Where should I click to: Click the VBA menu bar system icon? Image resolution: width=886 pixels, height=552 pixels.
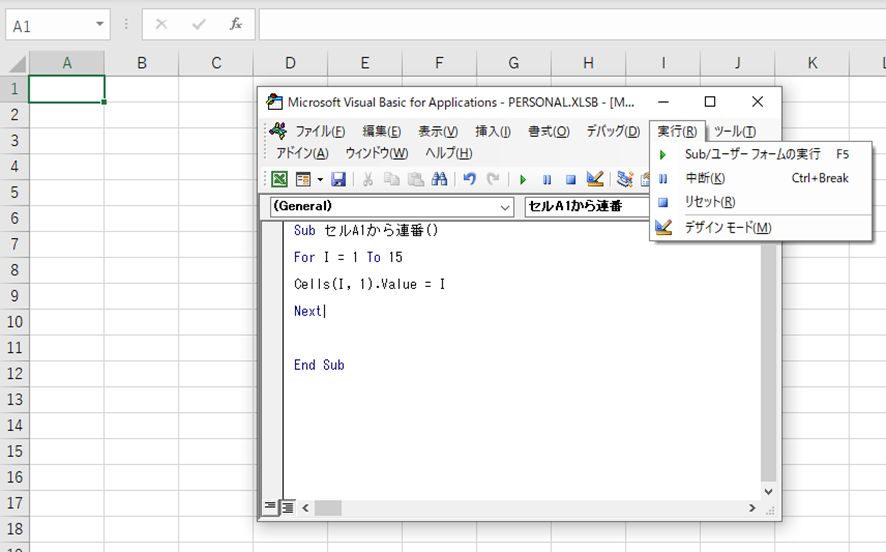277,131
